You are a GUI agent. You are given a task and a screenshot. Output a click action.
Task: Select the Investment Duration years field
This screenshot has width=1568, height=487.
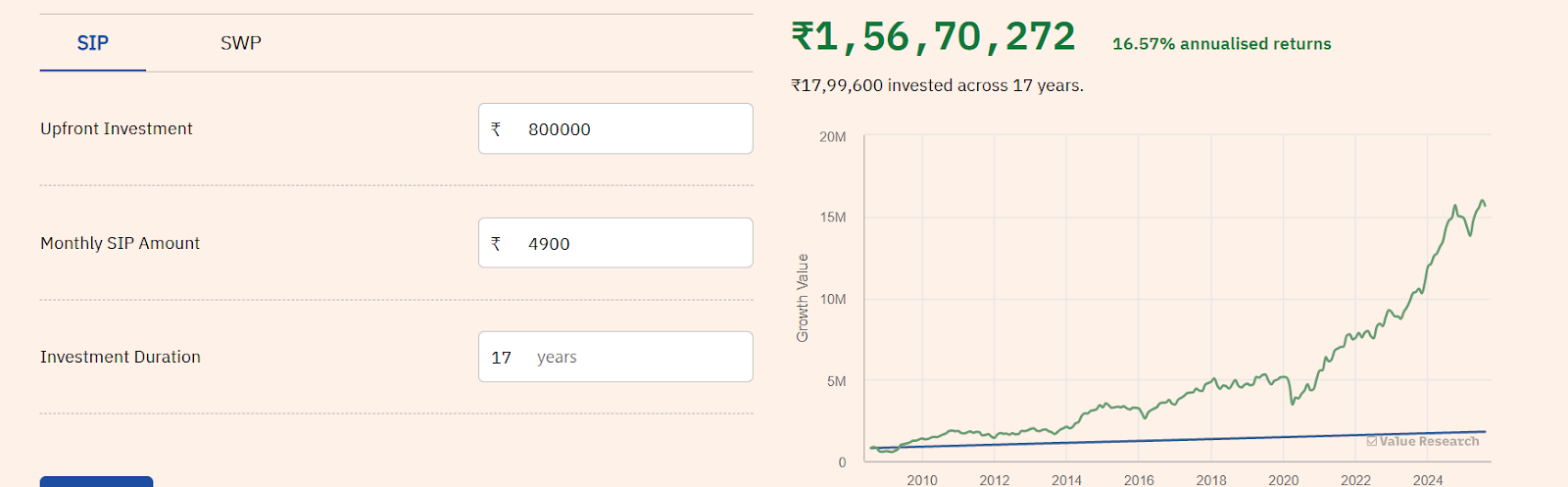[x=627, y=358]
